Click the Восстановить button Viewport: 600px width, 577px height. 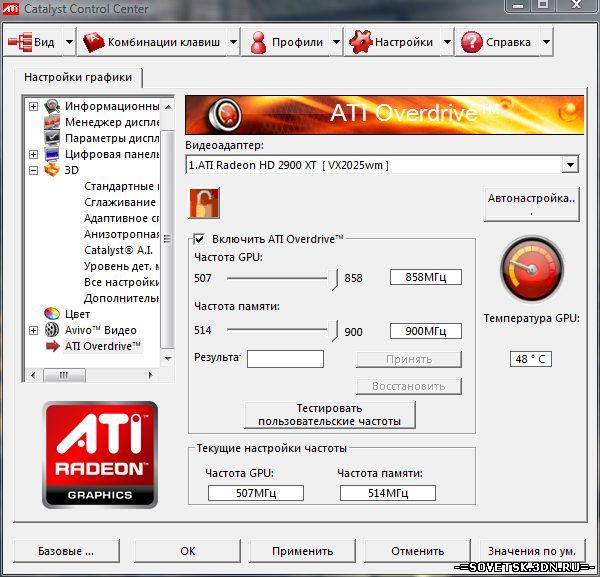(x=409, y=386)
